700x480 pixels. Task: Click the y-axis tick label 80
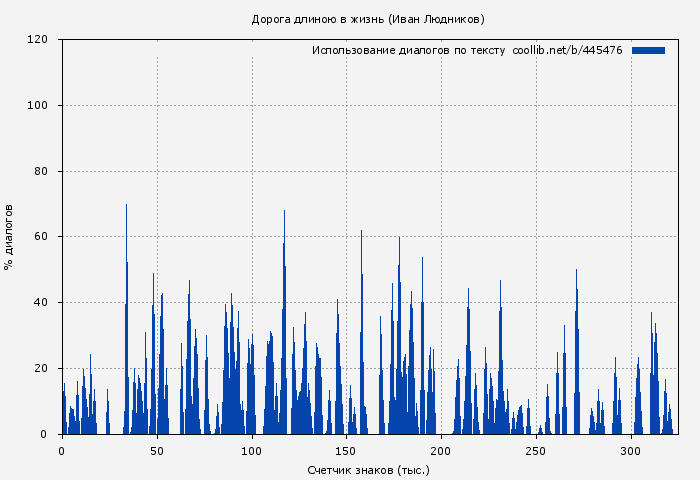(42, 171)
